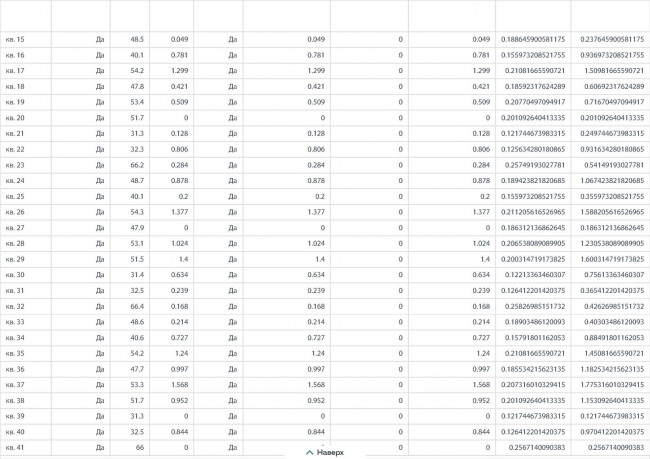Select the row label кв. 35
The width and height of the screenshot is (650, 459).
15,353
